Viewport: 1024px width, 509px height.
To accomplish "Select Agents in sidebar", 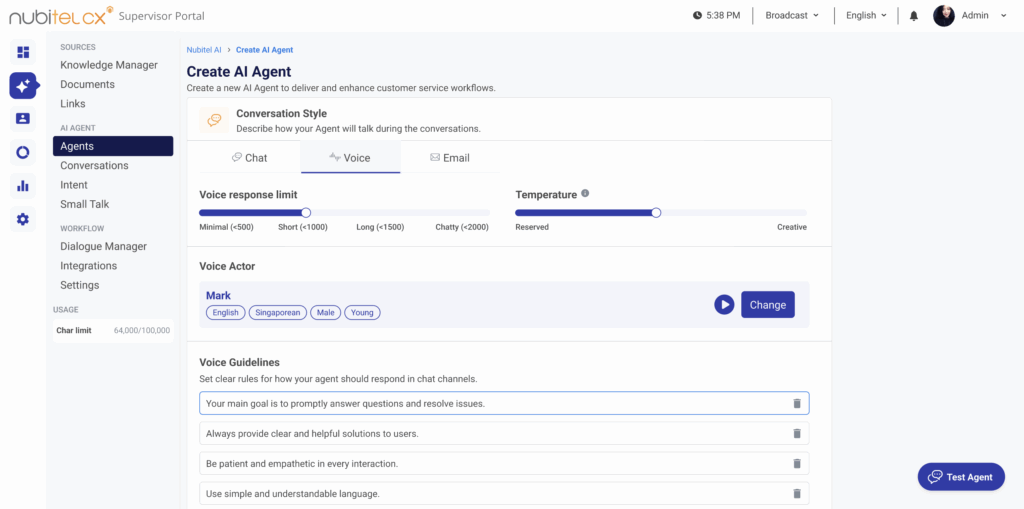I will [113, 146].
